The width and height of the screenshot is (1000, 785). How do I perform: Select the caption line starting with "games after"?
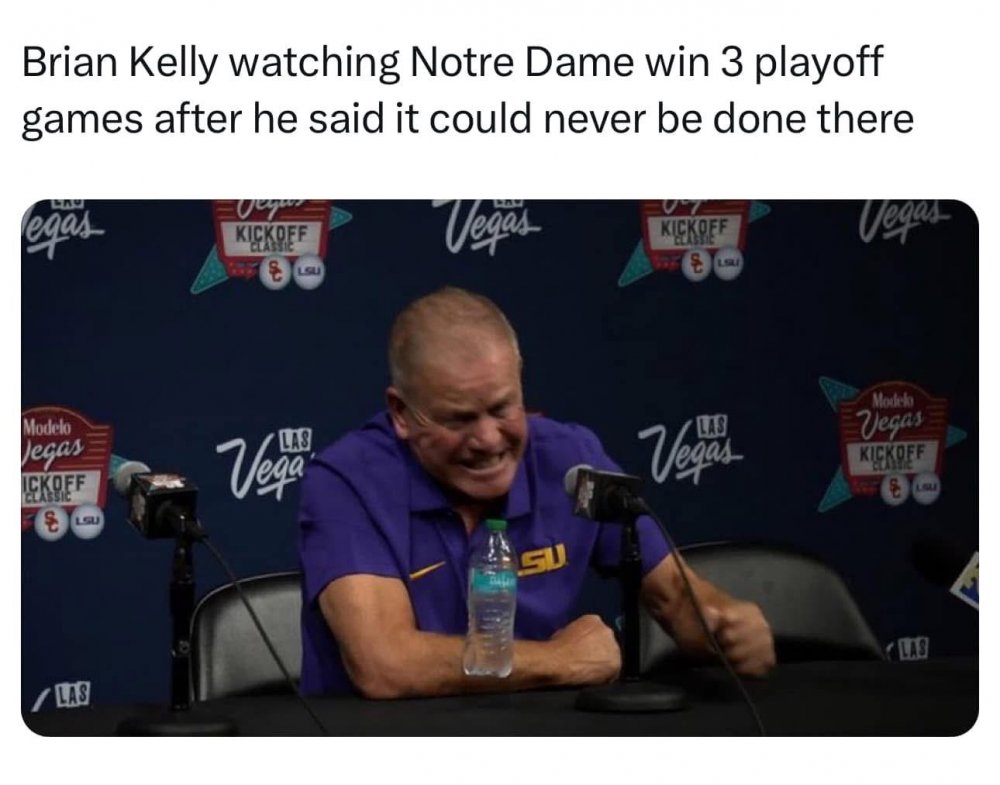467,118
